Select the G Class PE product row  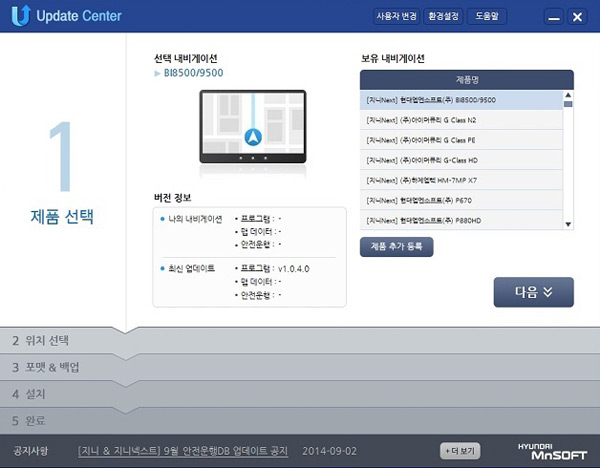461,140
